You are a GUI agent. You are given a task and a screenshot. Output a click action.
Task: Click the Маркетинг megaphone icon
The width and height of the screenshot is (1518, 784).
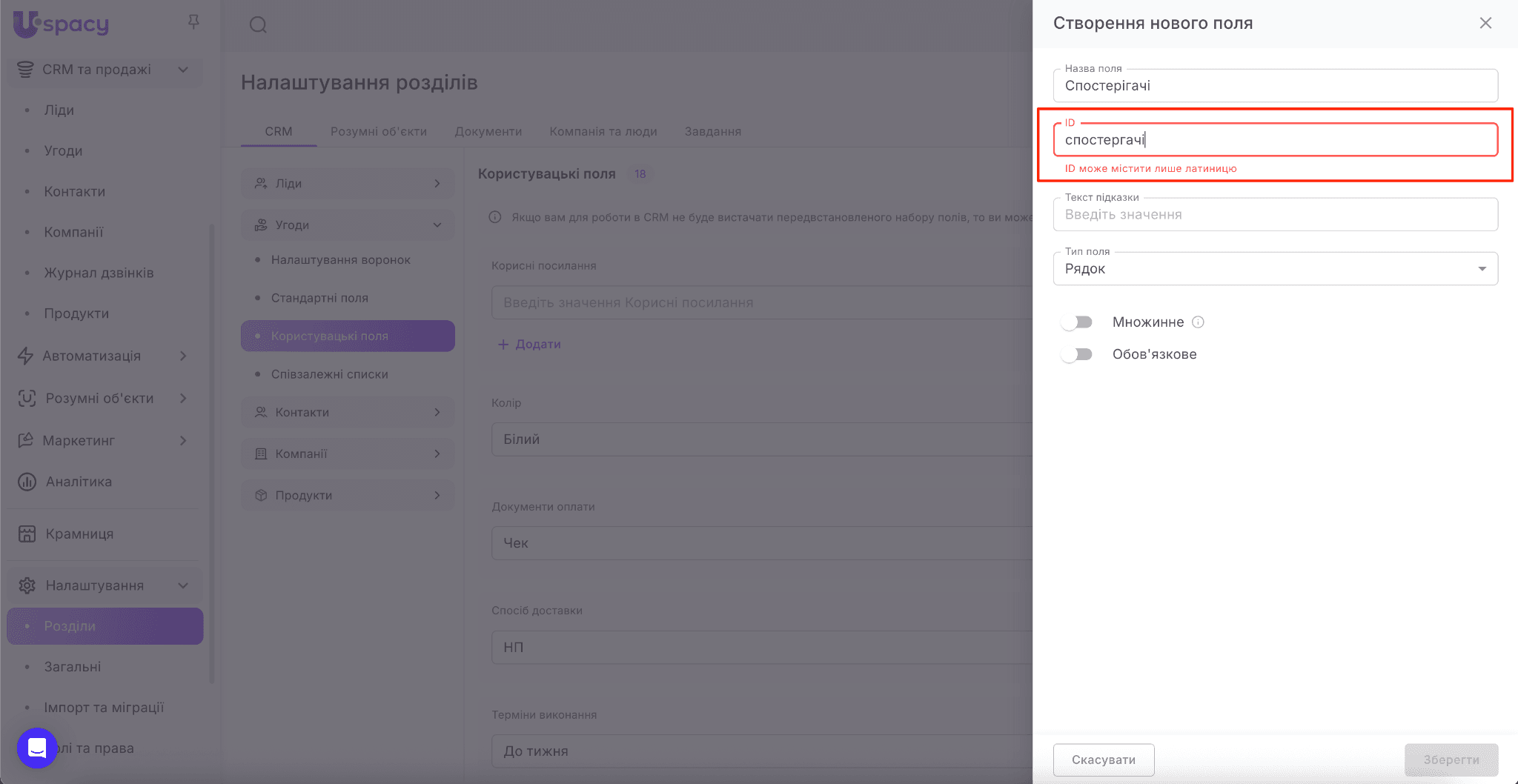(26, 440)
